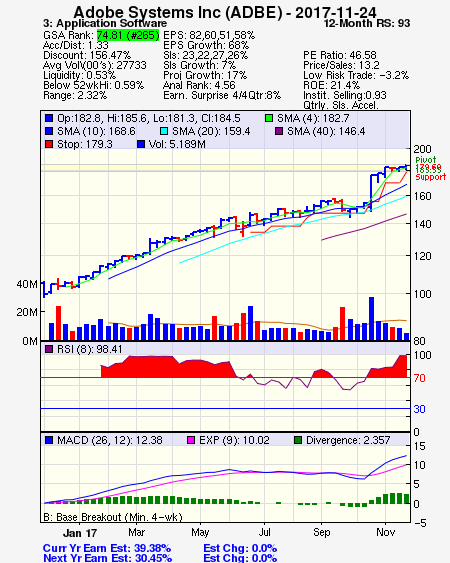Image resolution: width=450 pixels, height=563 pixels.
Task: Click the cyan SMA (20) legend swatch
Action: click(x=163, y=131)
